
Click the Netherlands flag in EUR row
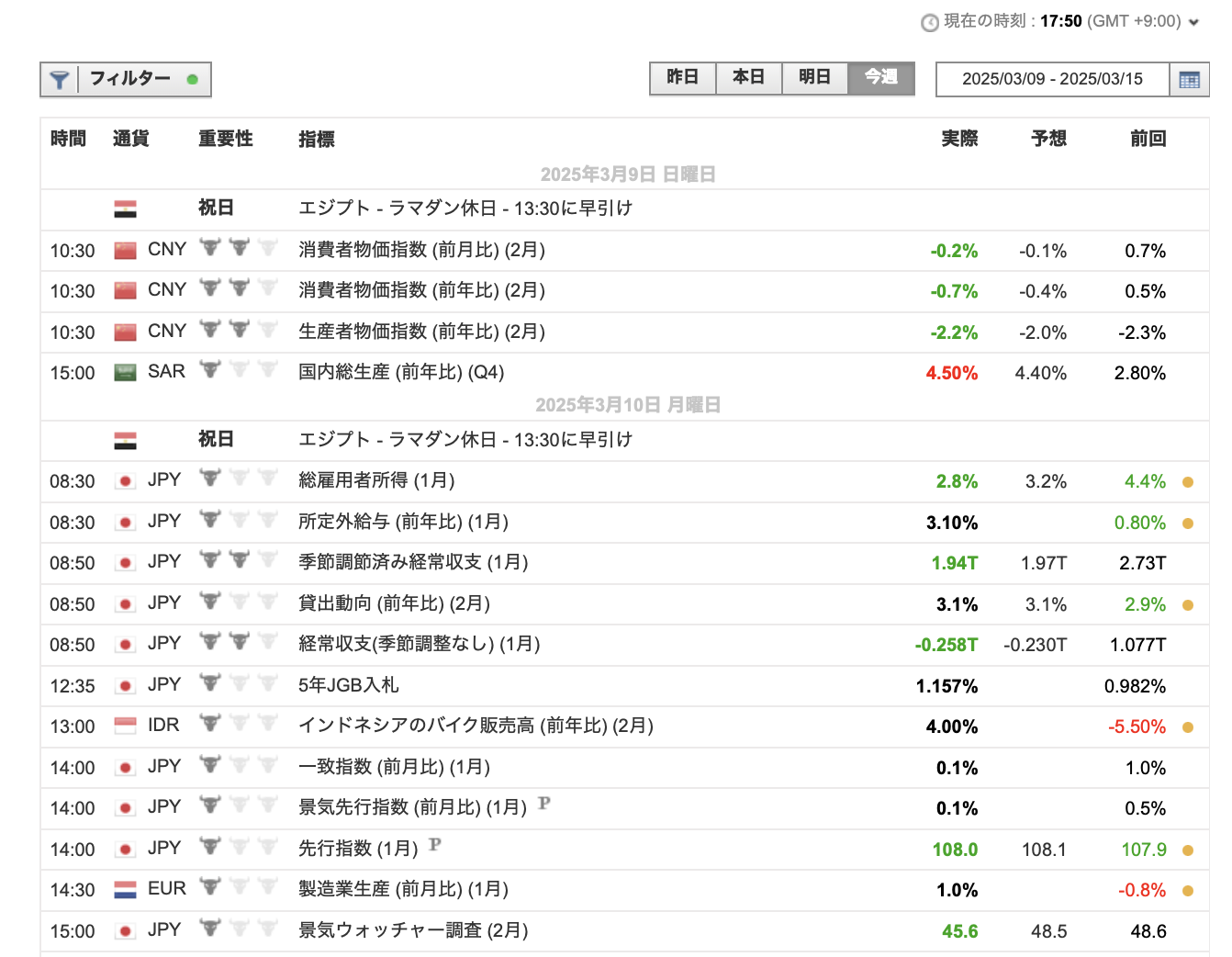(x=125, y=889)
